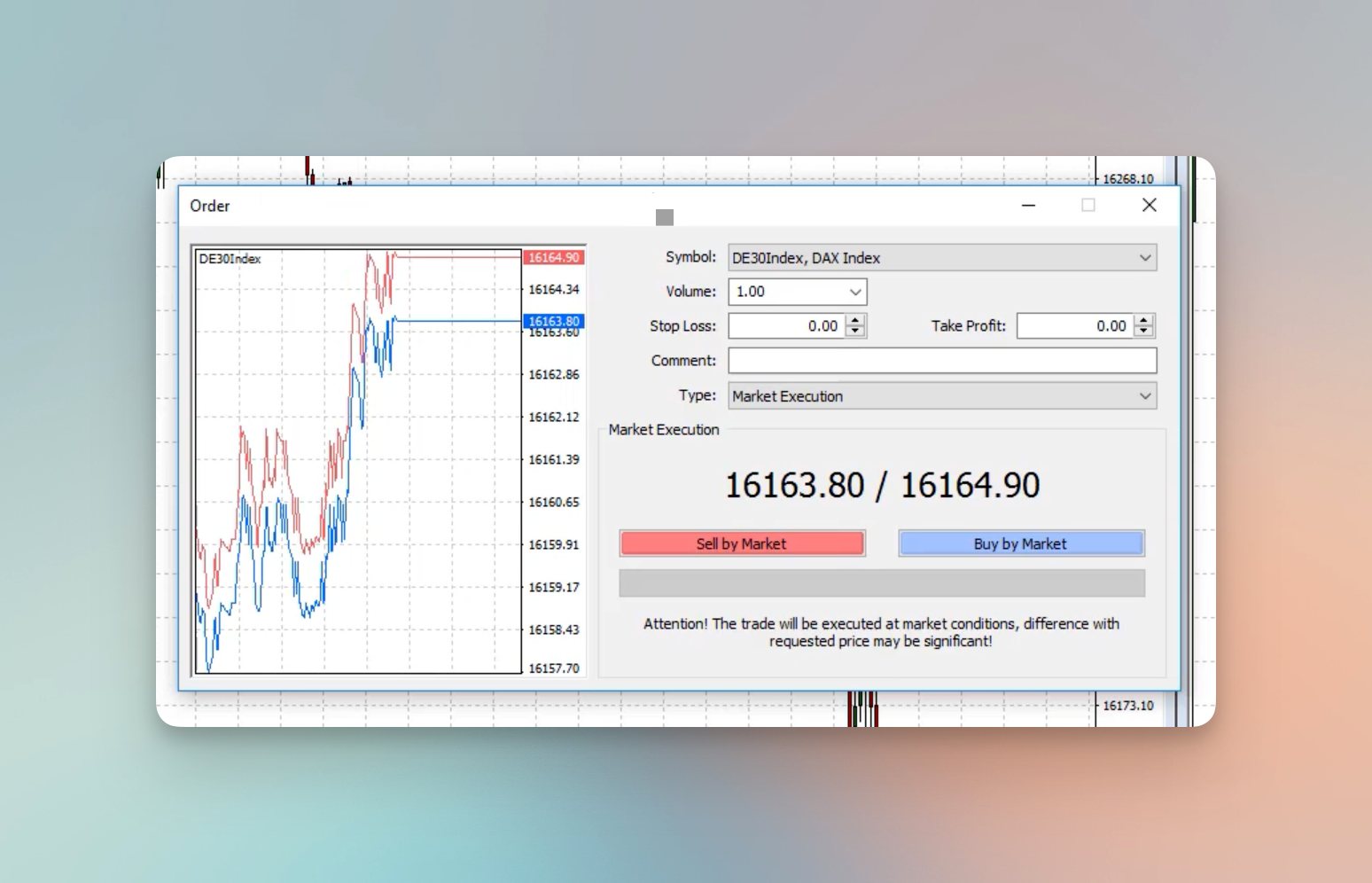Click the disabled maximize button

pyautogui.click(x=1088, y=206)
